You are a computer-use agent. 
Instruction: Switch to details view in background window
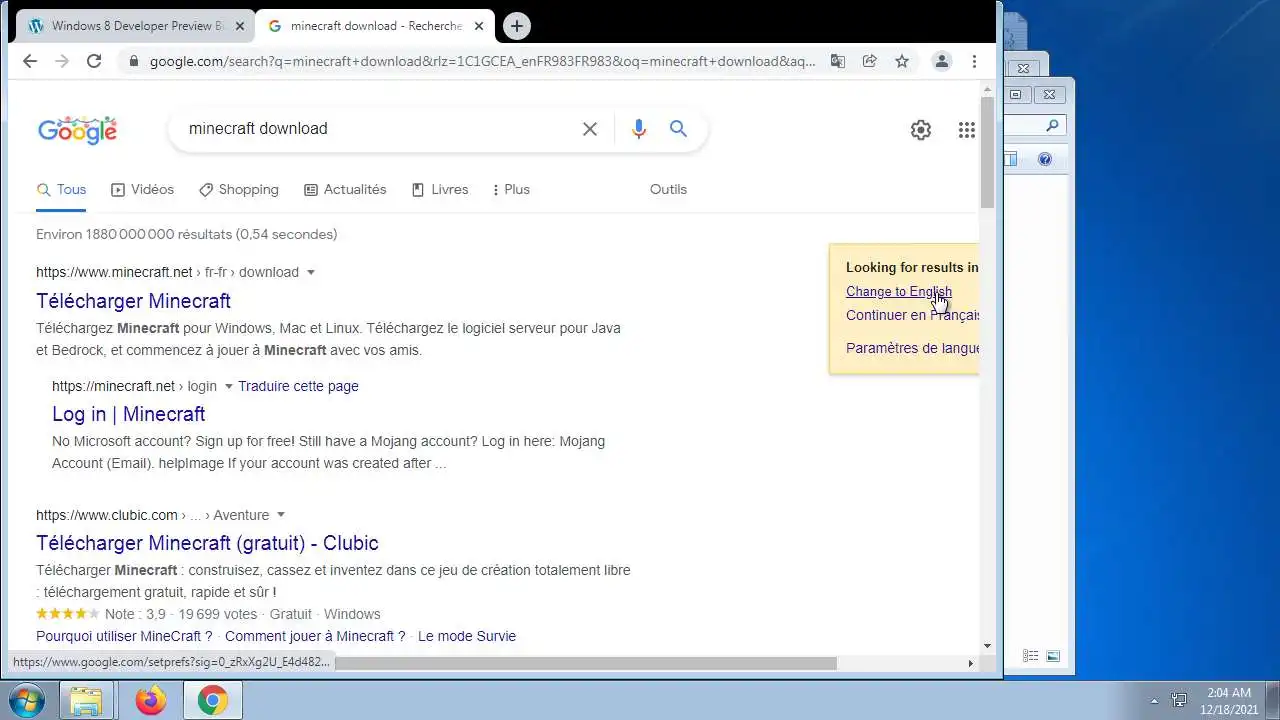click(x=1031, y=656)
